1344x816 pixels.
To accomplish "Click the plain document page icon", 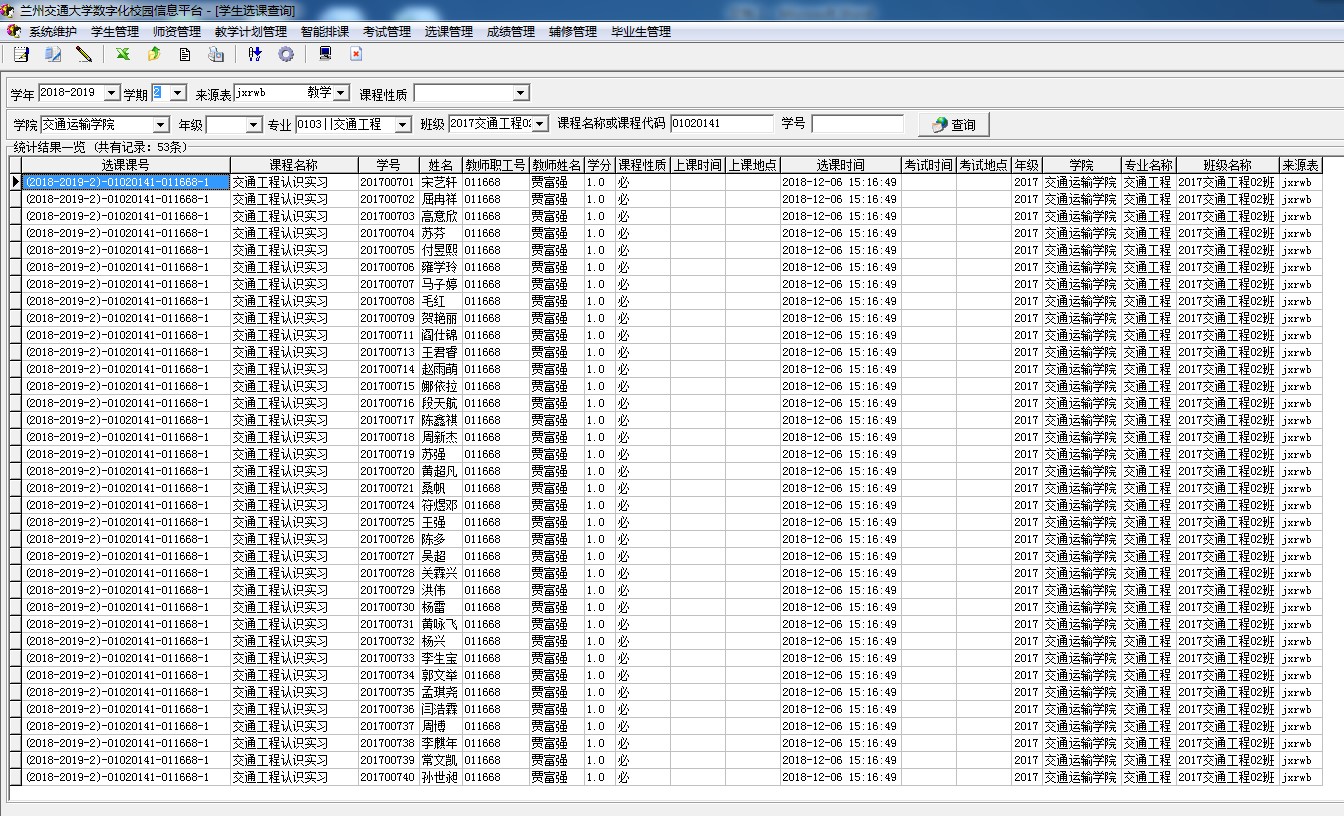I will pyautogui.click(x=185, y=54).
